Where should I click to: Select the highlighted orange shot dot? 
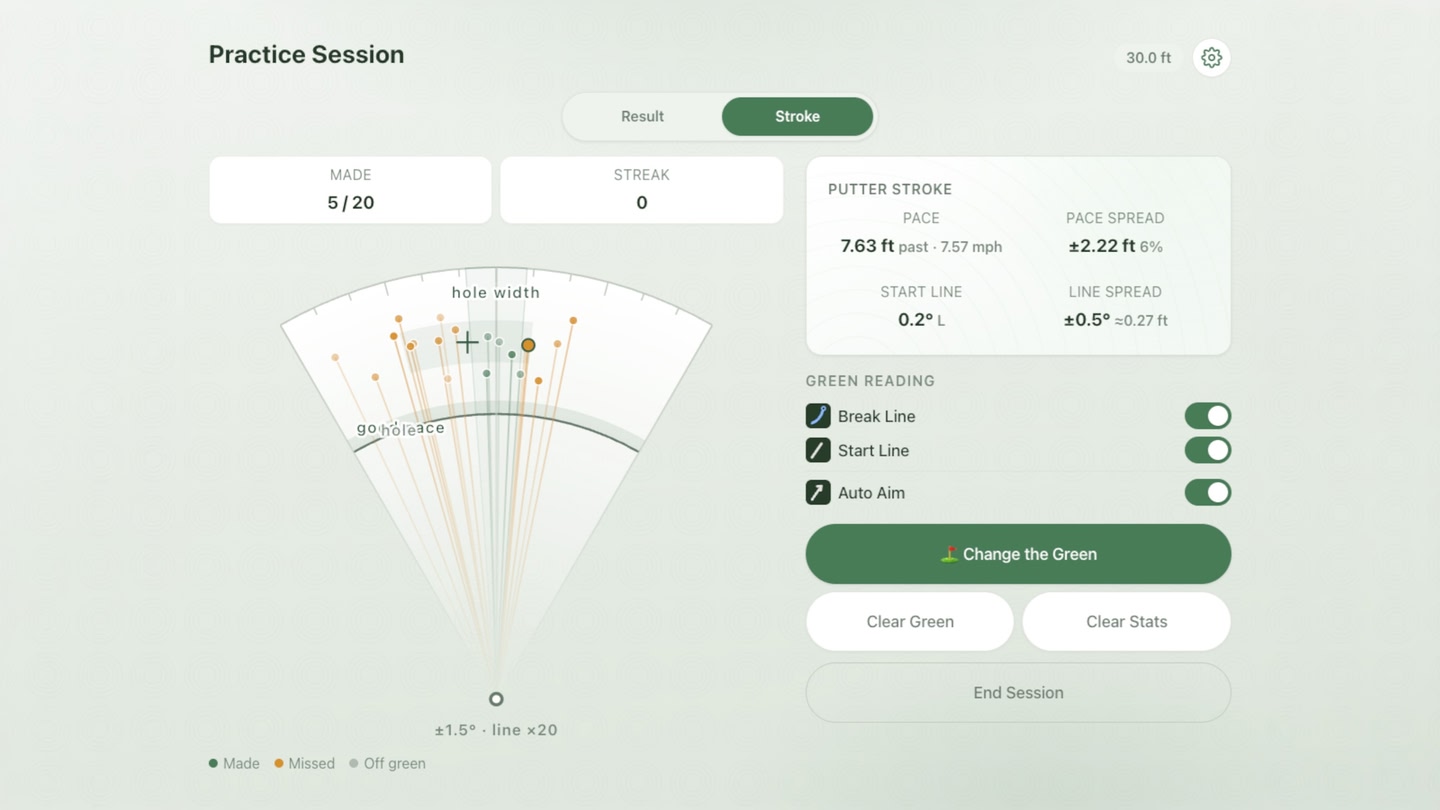pyautogui.click(x=528, y=345)
